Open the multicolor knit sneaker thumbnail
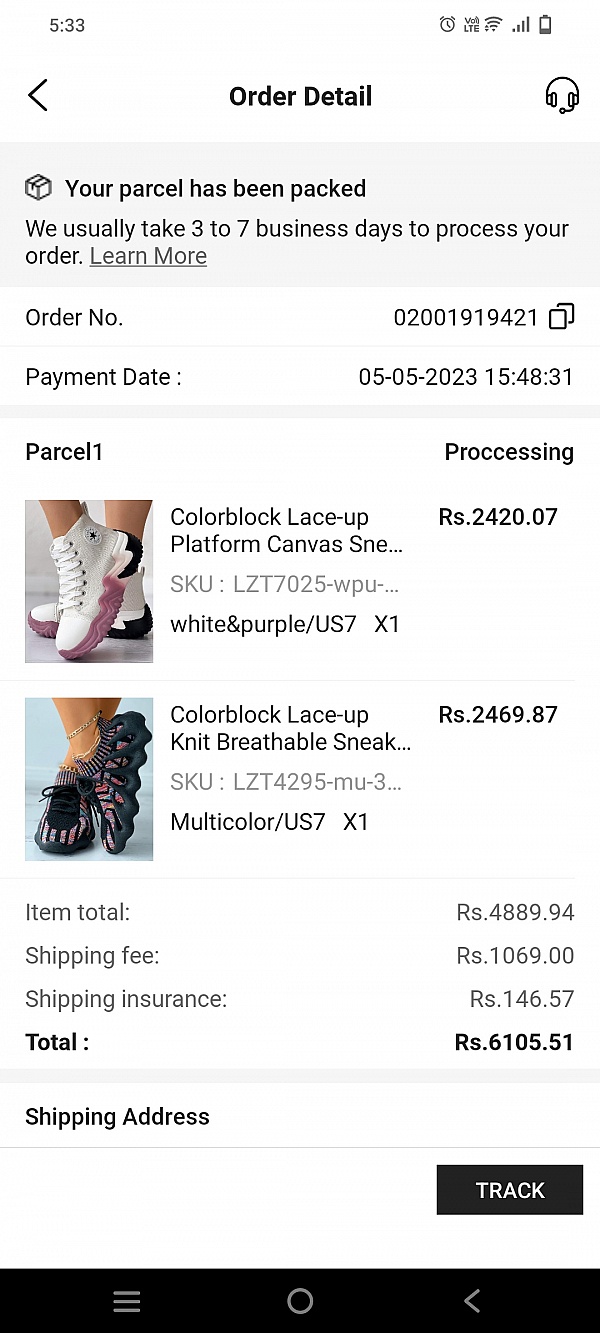The width and height of the screenshot is (600, 1333). 89,779
